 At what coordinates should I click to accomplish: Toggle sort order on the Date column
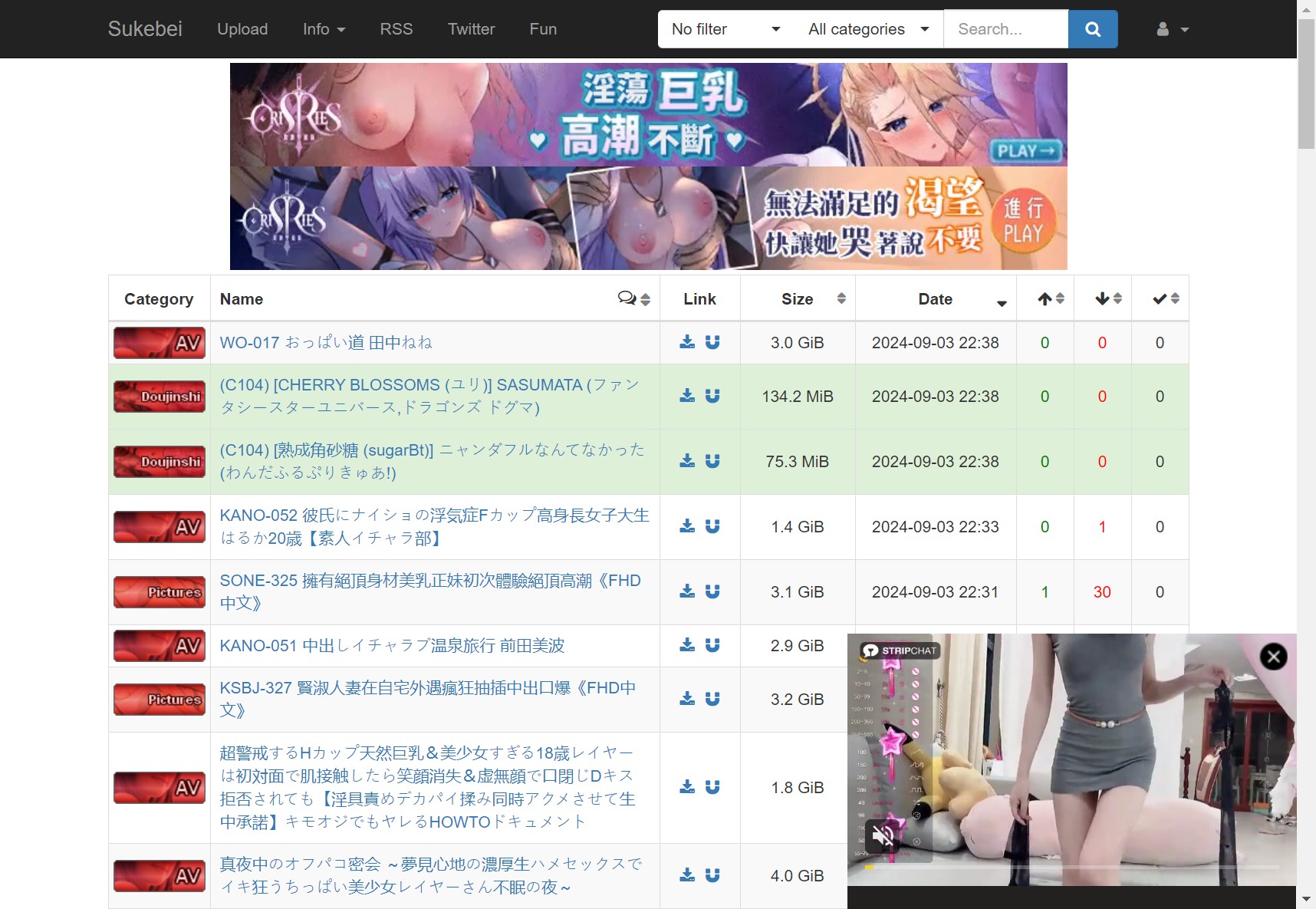click(x=936, y=299)
